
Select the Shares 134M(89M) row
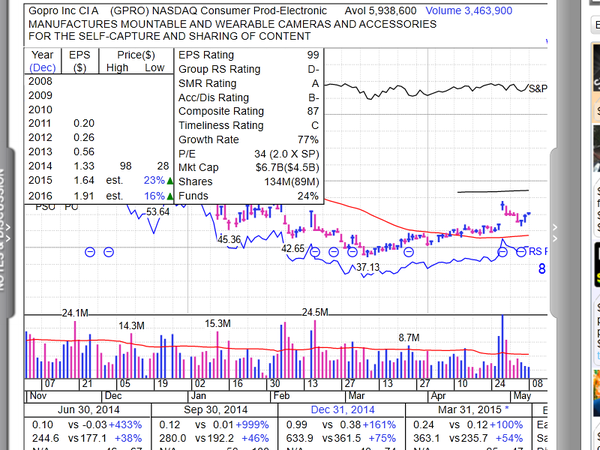click(249, 182)
